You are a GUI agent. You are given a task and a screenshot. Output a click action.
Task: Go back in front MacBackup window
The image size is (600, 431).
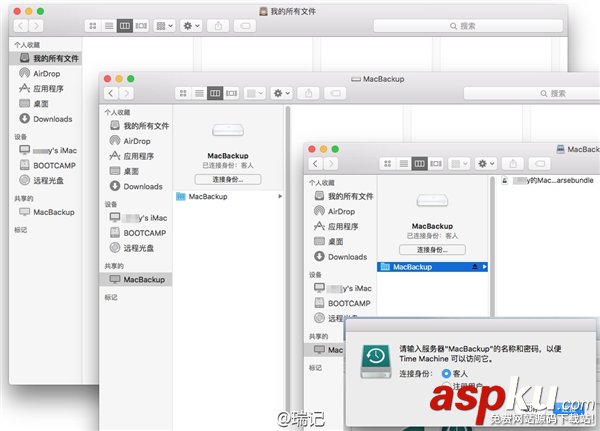[x=316, y=164]
